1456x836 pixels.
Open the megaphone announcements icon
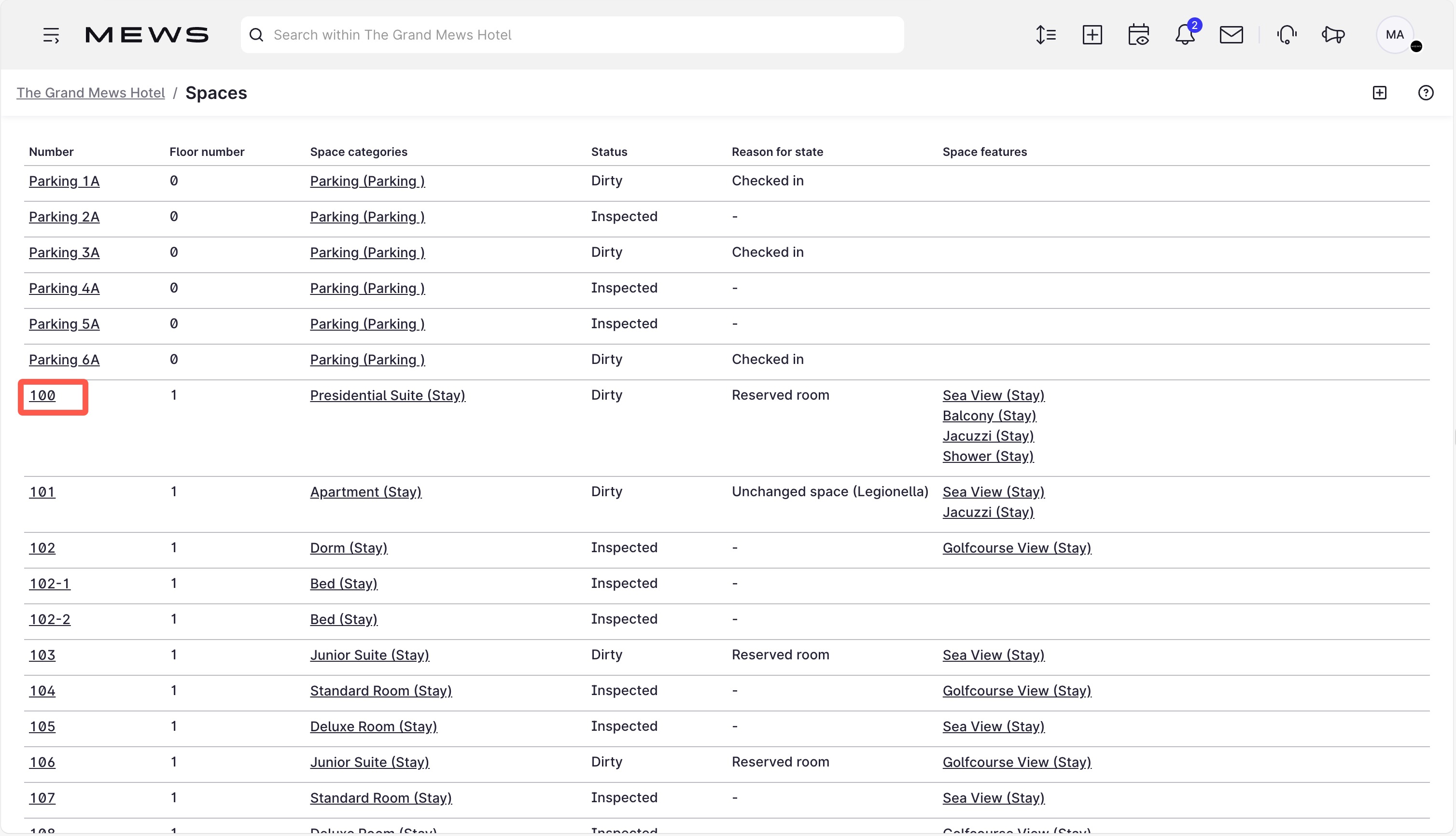tap(1333, 35)
